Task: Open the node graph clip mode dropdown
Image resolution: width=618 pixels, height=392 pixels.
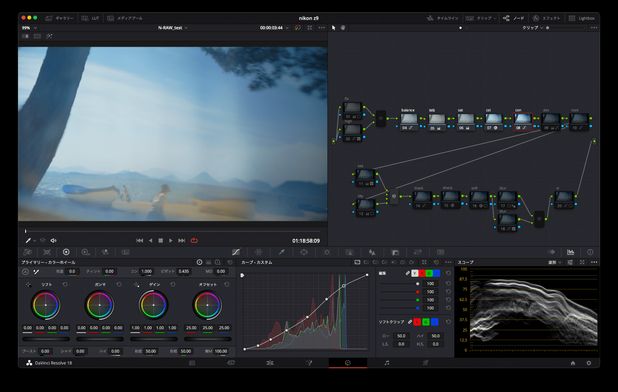Action: click(x=532, y=28)
